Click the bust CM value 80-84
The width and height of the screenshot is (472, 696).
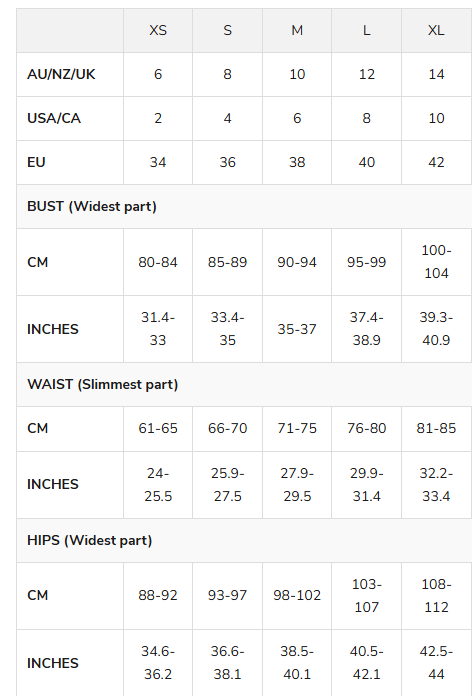[158, 262]
